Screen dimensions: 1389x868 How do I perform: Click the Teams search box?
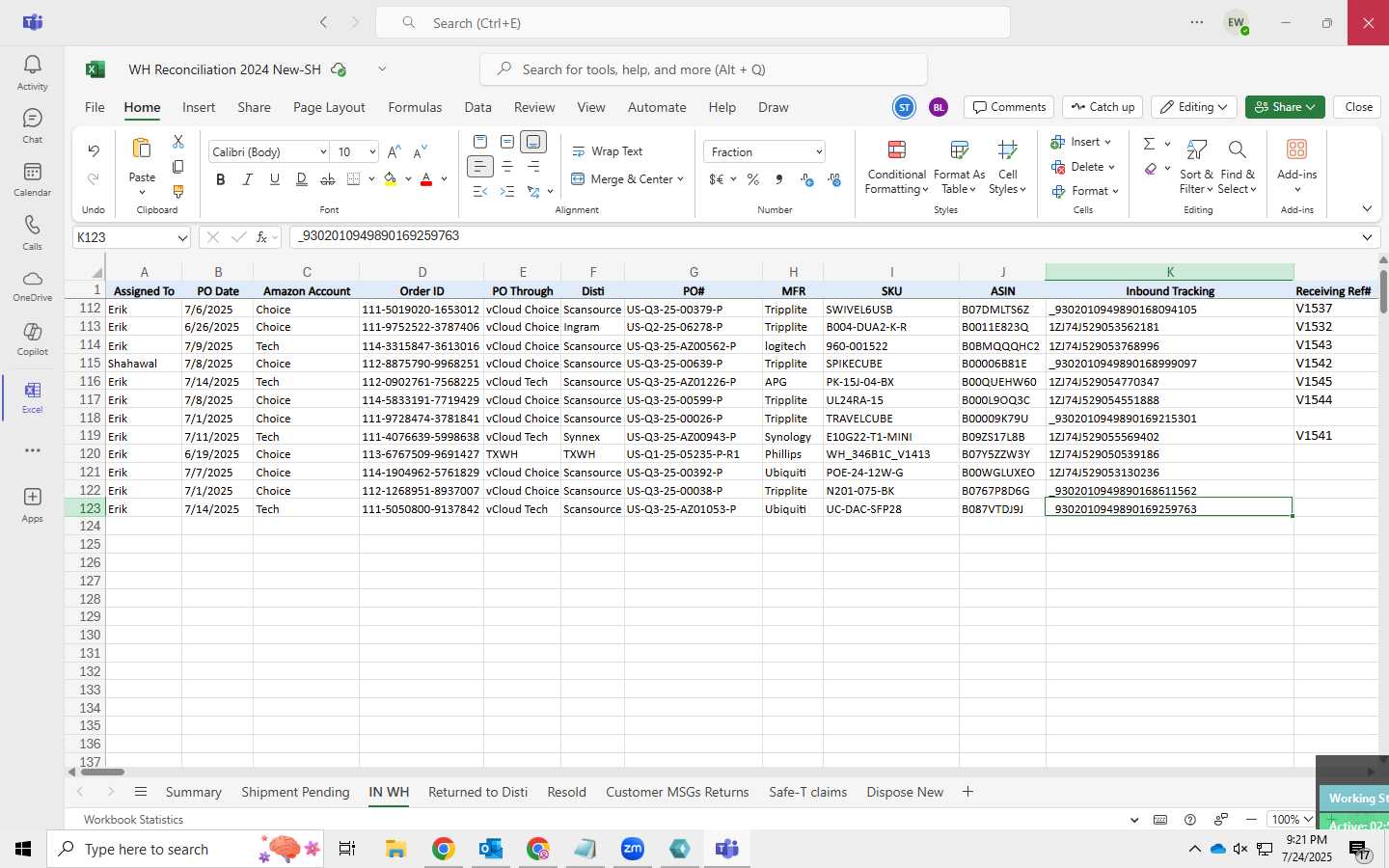693,22
